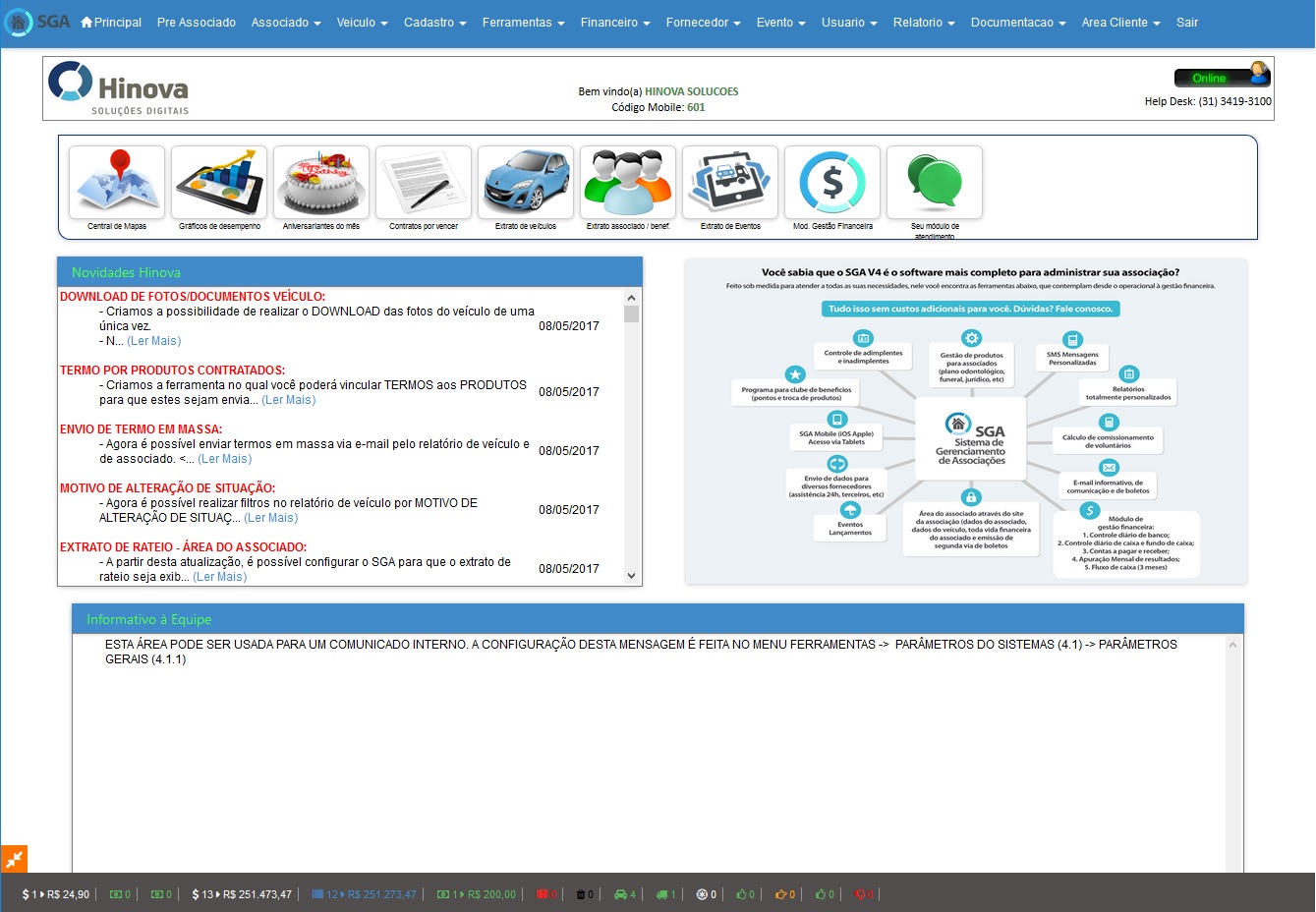
Task: Open Contratos por vencer document icon
Action: [x=424, y=183]
